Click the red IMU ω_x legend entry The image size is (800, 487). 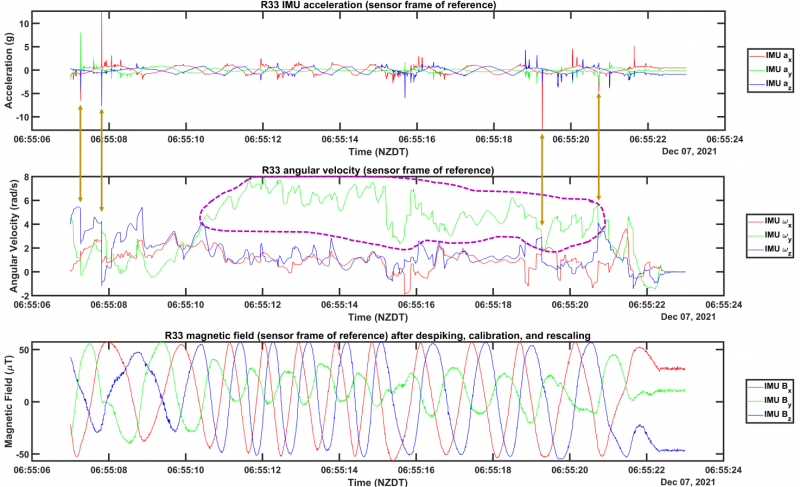pos(776,220)
